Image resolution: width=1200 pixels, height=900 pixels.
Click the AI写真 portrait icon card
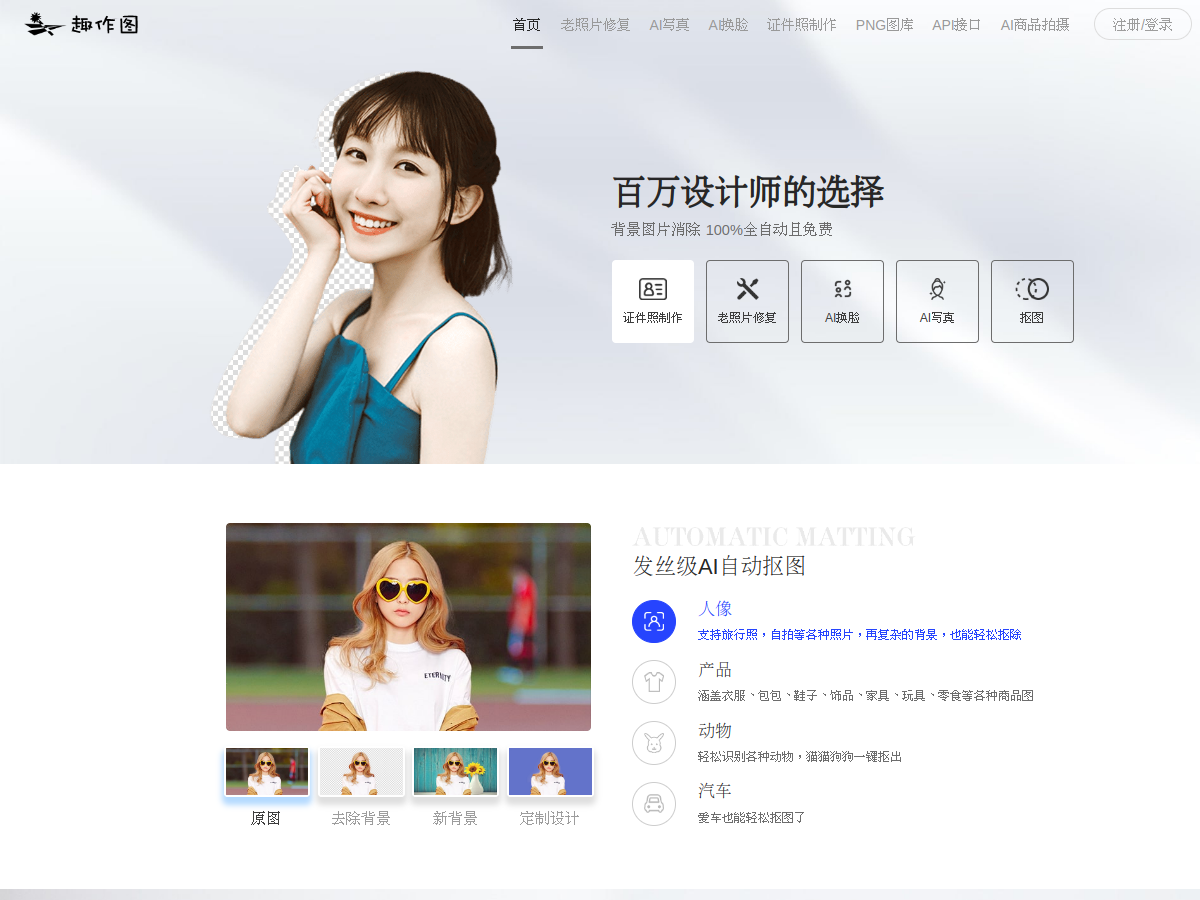[x=937, y=301]
